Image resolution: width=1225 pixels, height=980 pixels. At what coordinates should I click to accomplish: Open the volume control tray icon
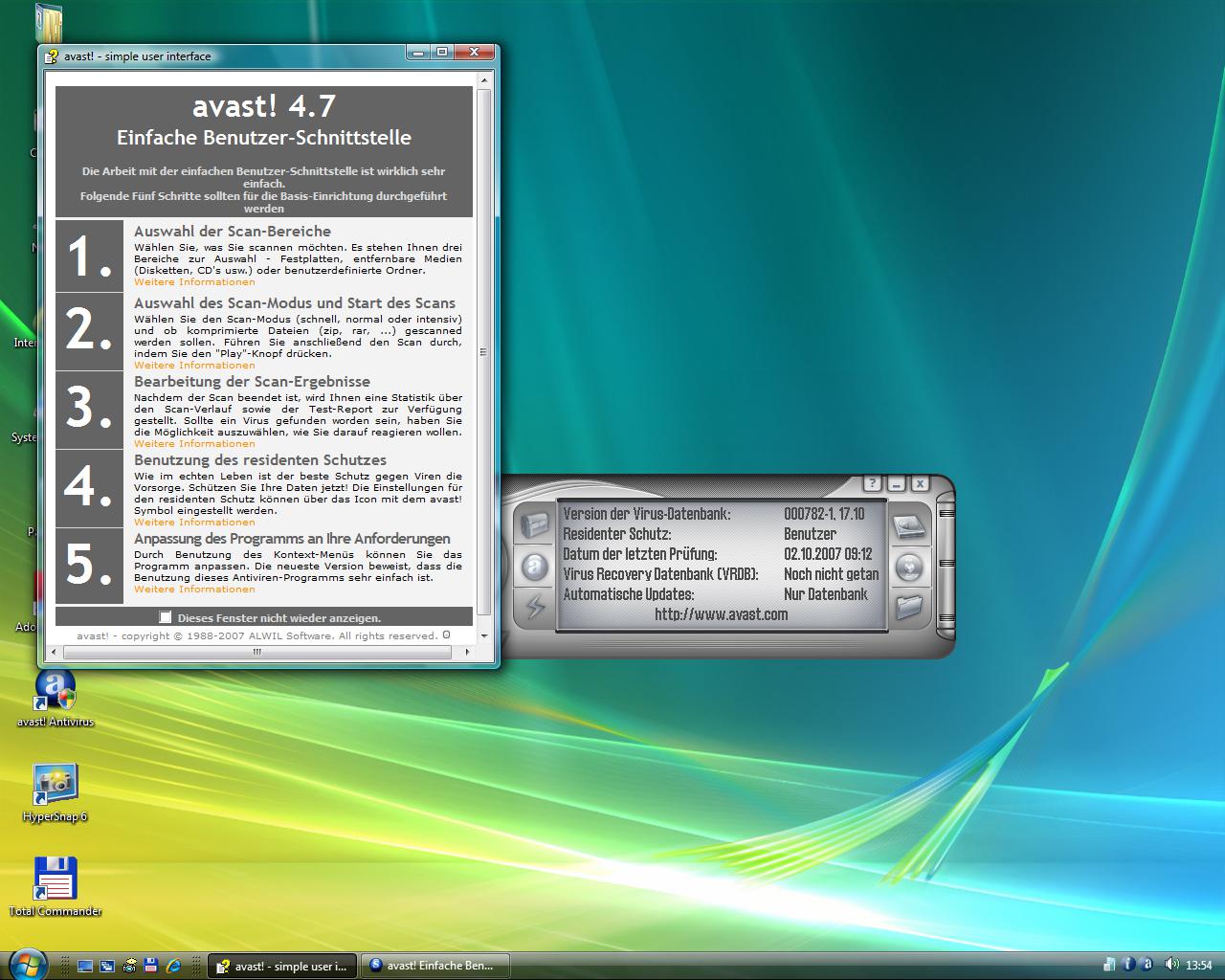click(1170, 965)
